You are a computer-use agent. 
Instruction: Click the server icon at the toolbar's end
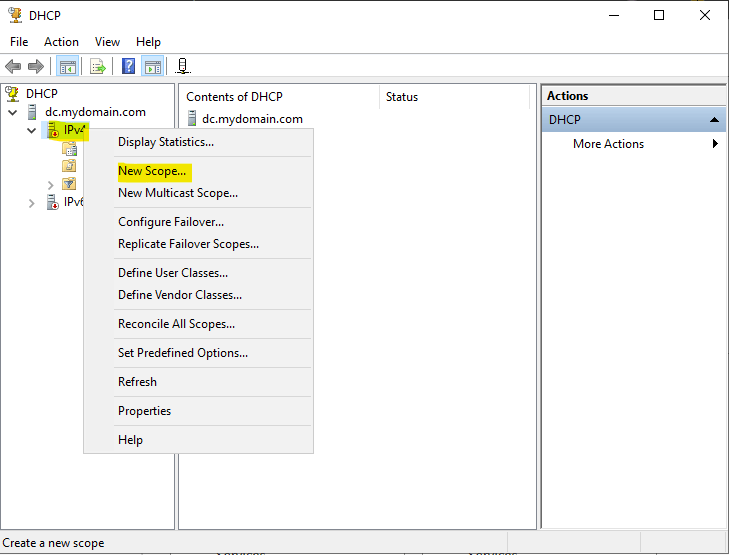182,67
